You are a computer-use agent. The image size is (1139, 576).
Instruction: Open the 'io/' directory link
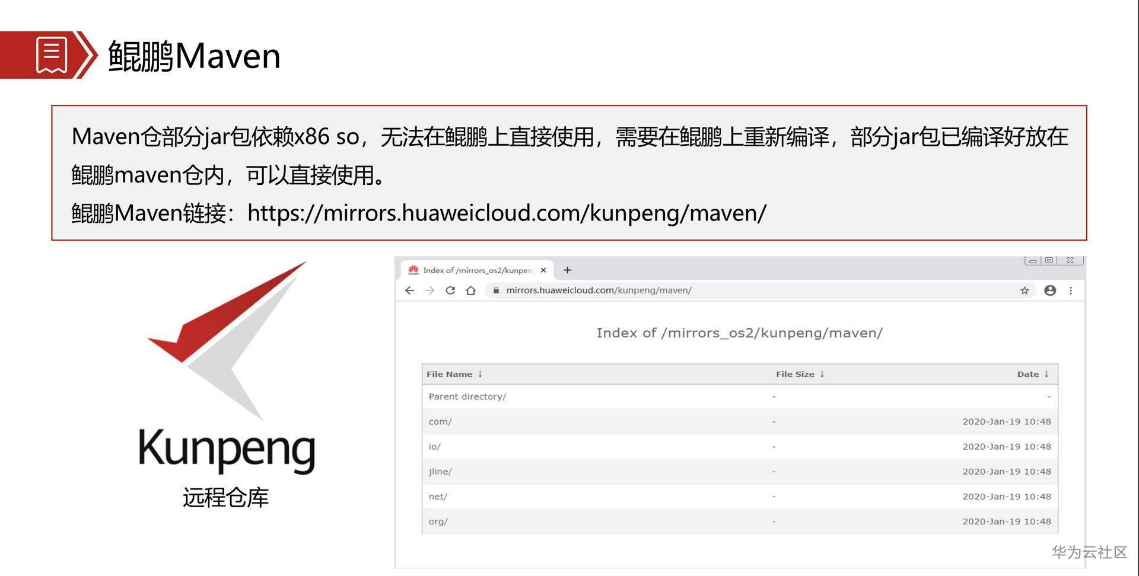coord(434,447)
